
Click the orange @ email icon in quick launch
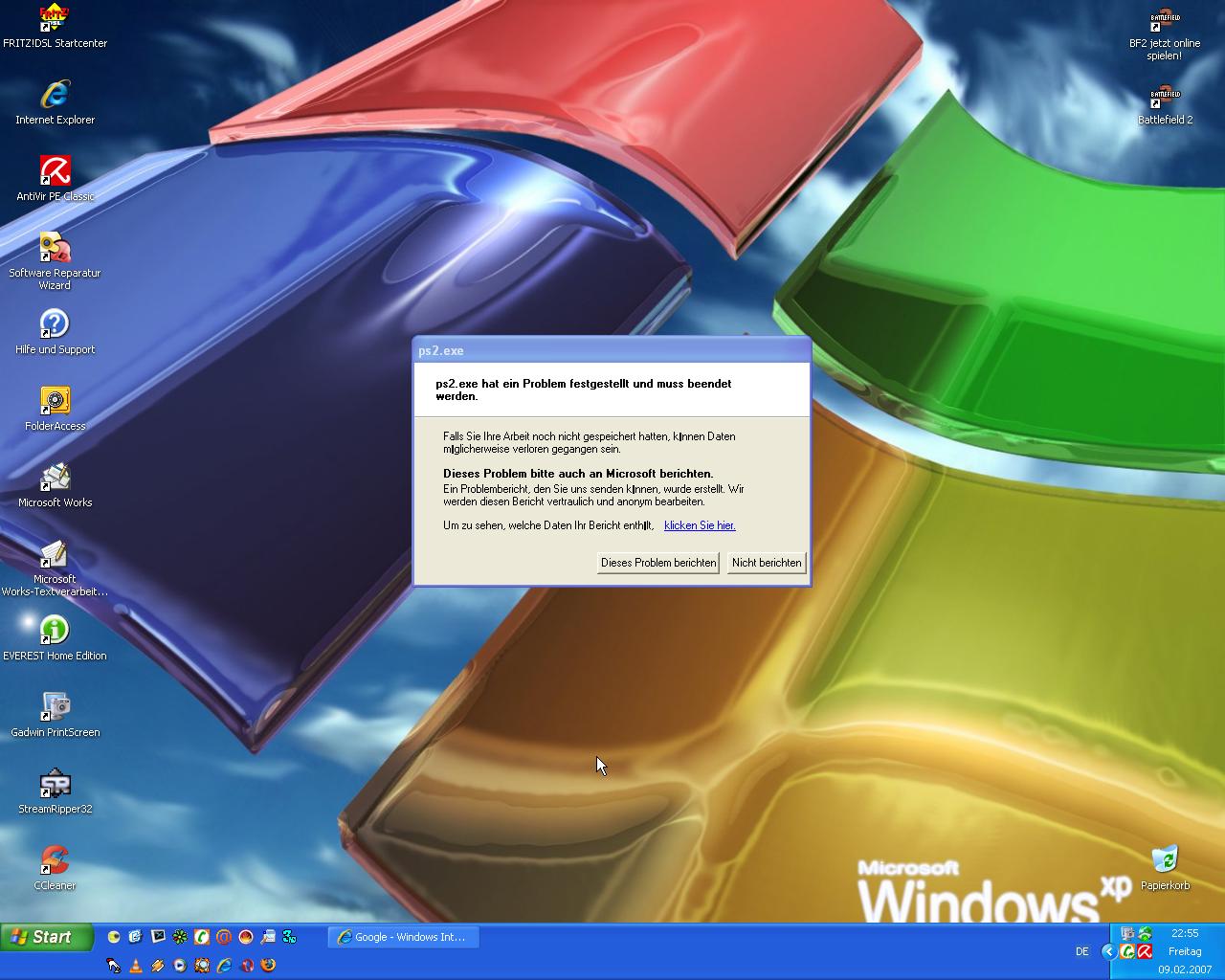click(224, 937)
